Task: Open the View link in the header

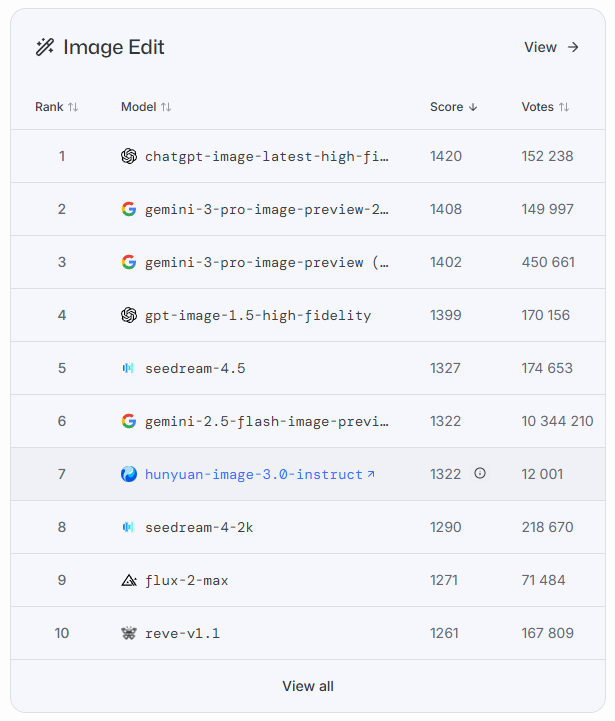Action: tap(551, 47)
